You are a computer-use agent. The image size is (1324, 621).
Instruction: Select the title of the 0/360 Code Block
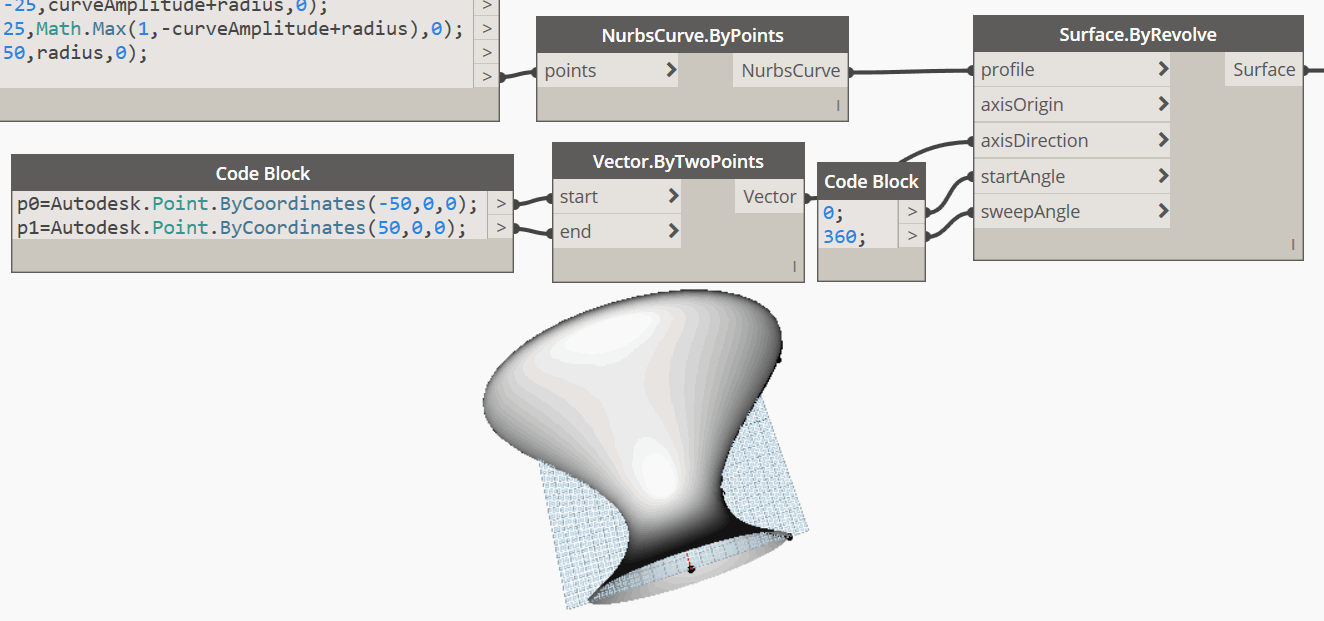(871, 181)
